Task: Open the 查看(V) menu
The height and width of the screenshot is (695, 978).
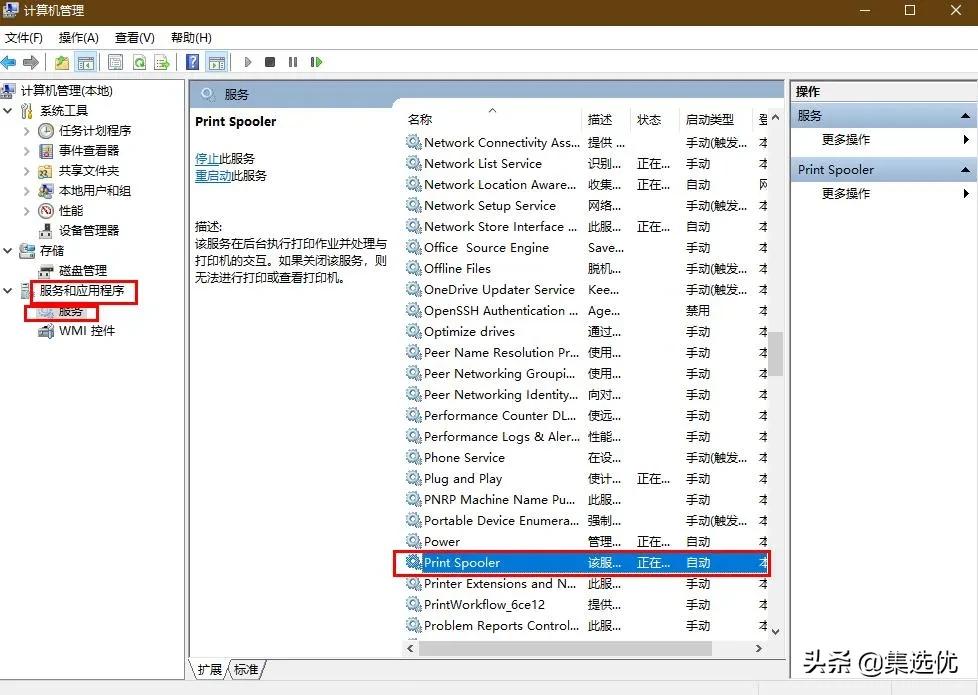Action: [134, 37]
